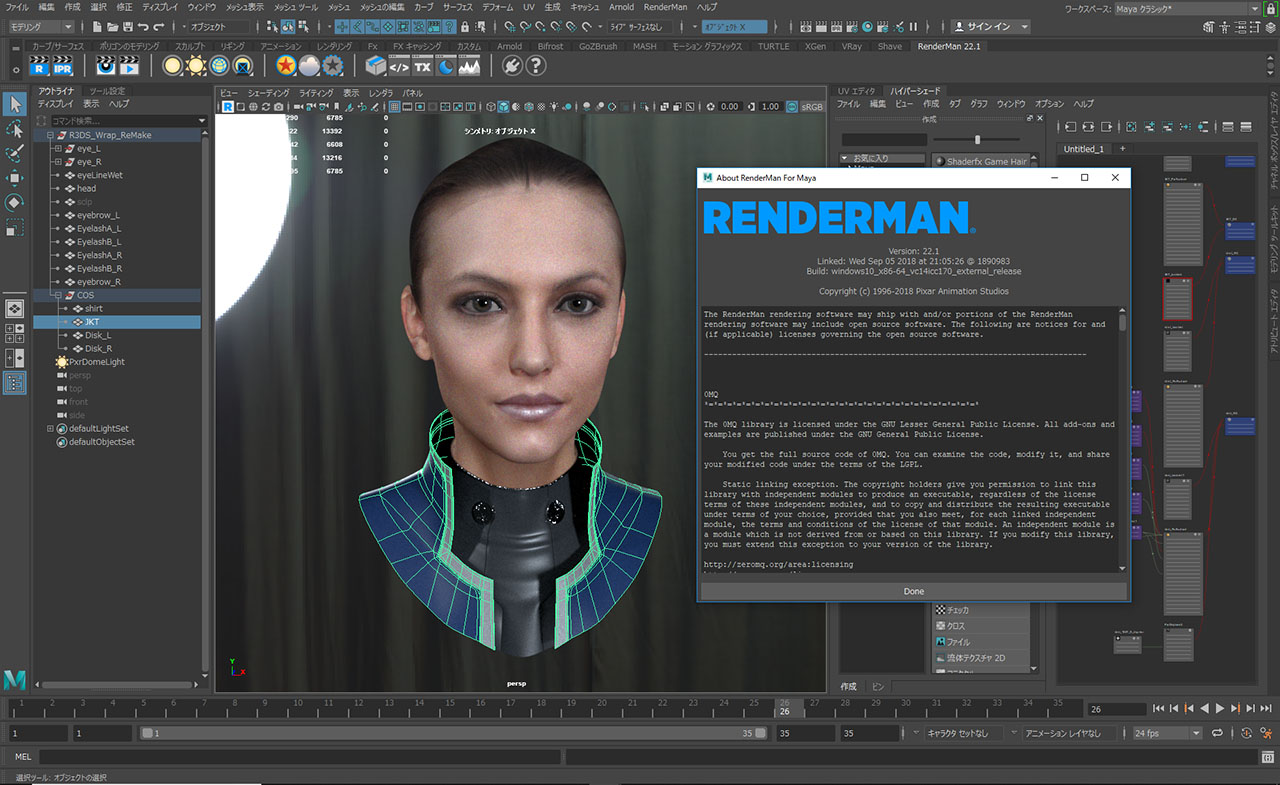Select the head mesh in outliner
Viewport: 1280px width, 785px height.
pos(86,188)
